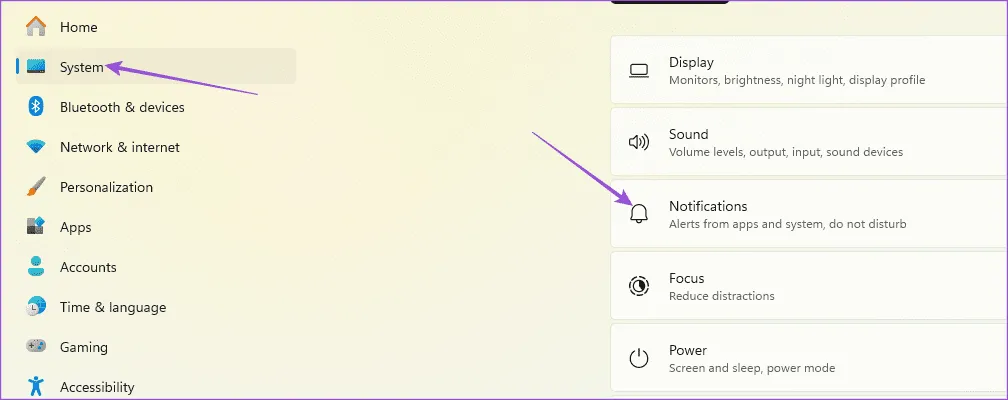Open Bluetooth & devices settings

point(122,107)
